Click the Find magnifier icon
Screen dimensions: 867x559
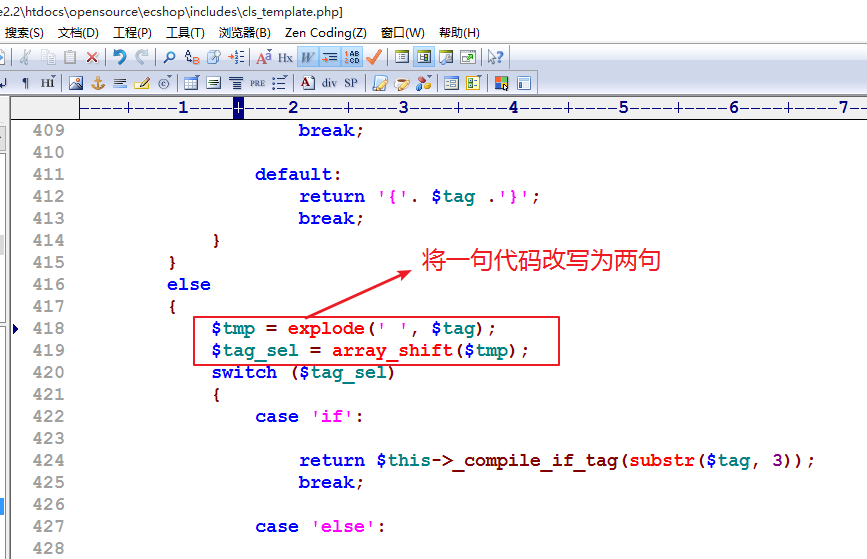tap(169, 57)
